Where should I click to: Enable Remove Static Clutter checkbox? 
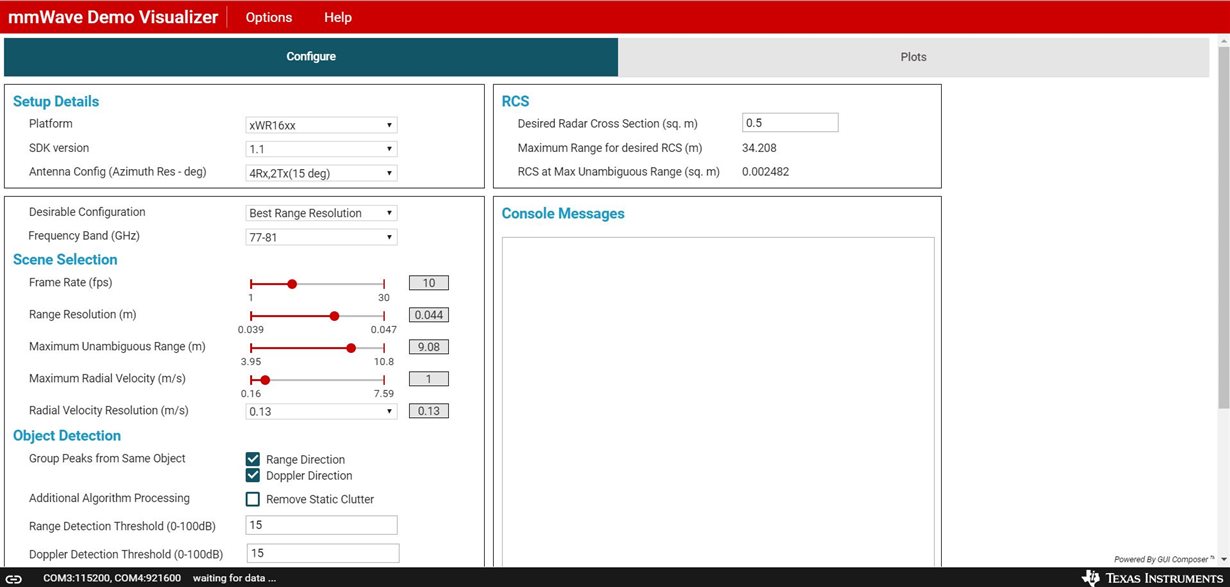pyautogui.click(x=253, y=499)
